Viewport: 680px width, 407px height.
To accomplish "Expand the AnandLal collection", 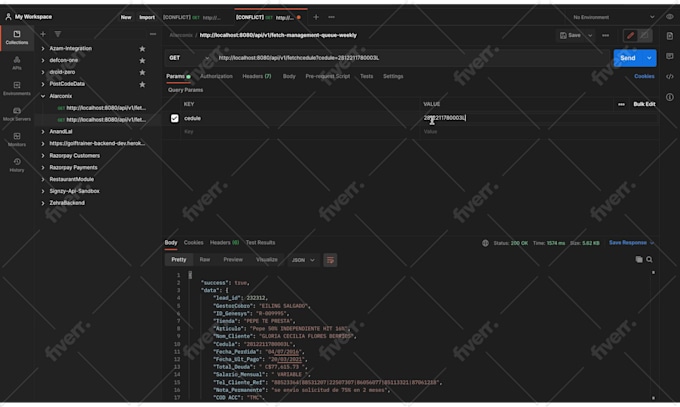I will (43, 131).
